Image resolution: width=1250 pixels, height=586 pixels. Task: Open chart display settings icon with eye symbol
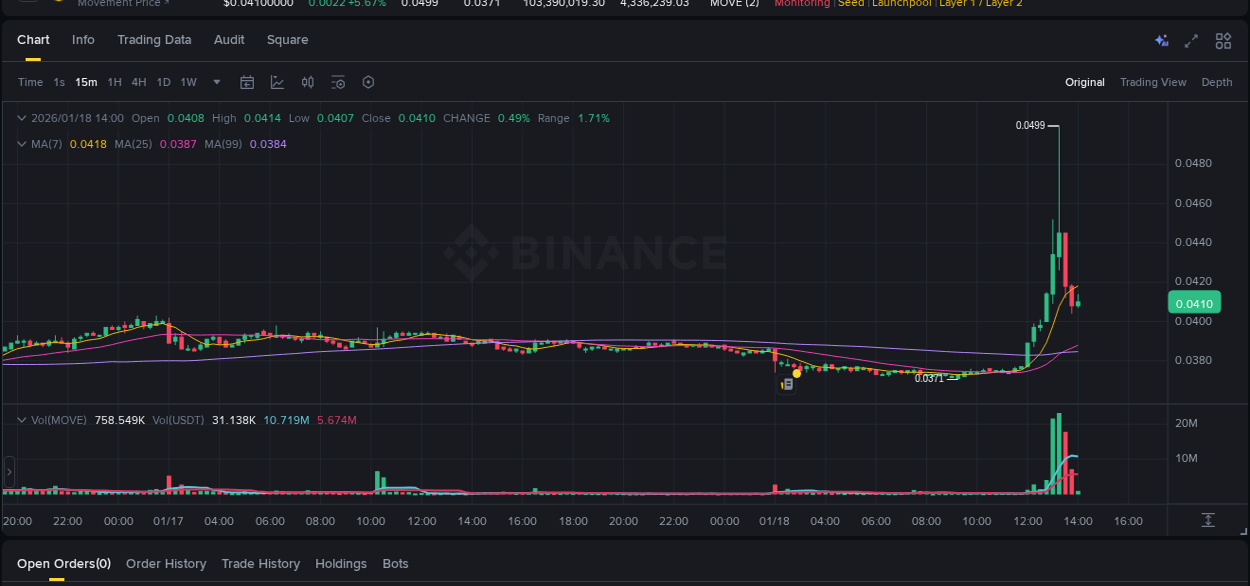[338, 82]
